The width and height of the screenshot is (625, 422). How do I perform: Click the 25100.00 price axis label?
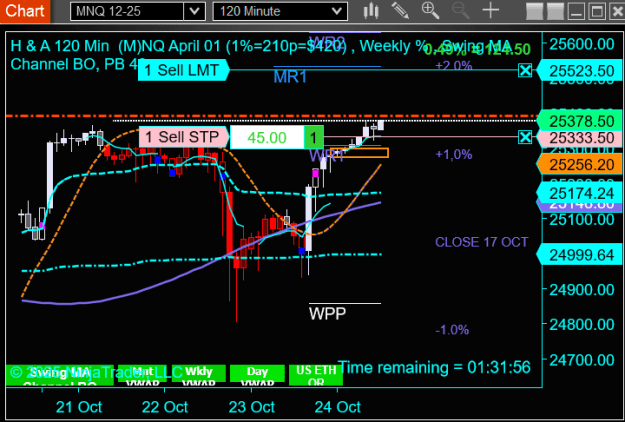tap(582, 219)
